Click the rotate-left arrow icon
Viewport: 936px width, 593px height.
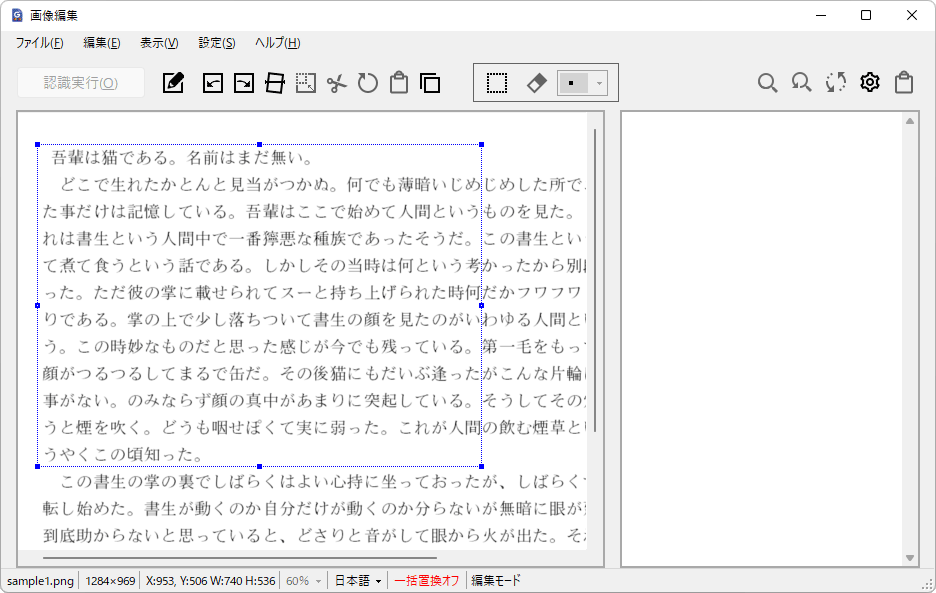pyautogui.click(x=213, y=83)
